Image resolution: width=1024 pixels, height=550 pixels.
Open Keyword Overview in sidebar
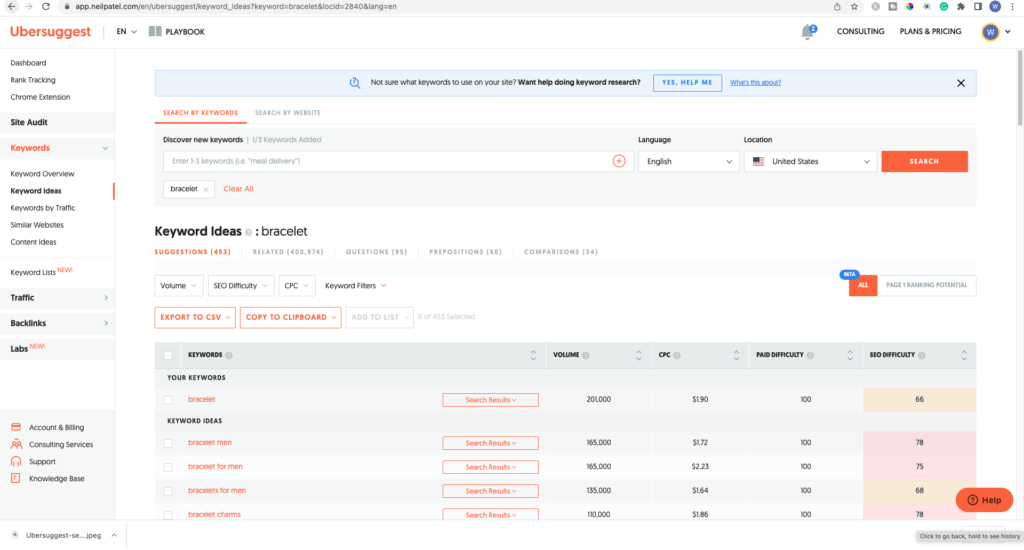pos(42,174)
